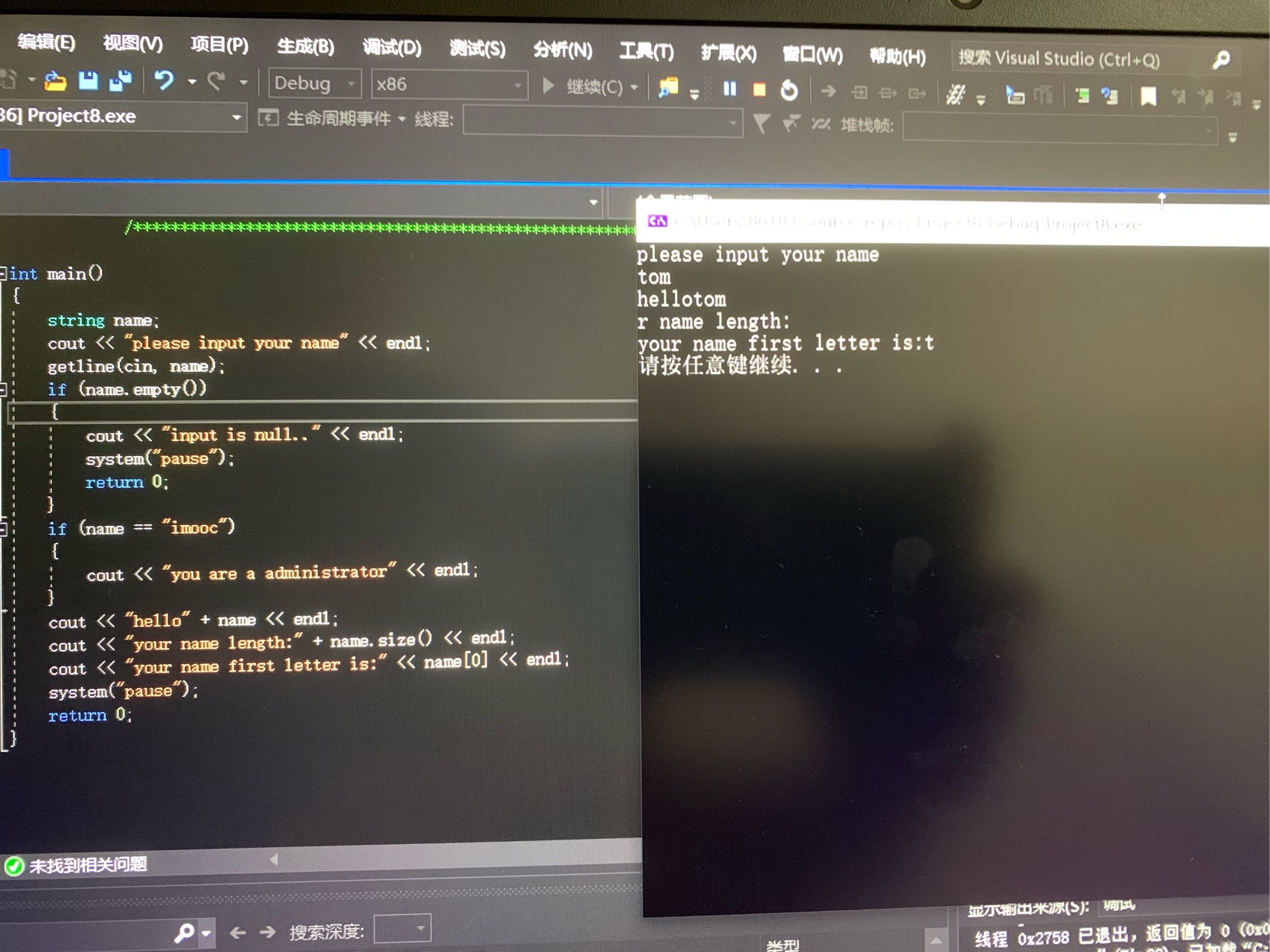
Task: Click the stop debugging square icon
Action: (x=760, y=90)
